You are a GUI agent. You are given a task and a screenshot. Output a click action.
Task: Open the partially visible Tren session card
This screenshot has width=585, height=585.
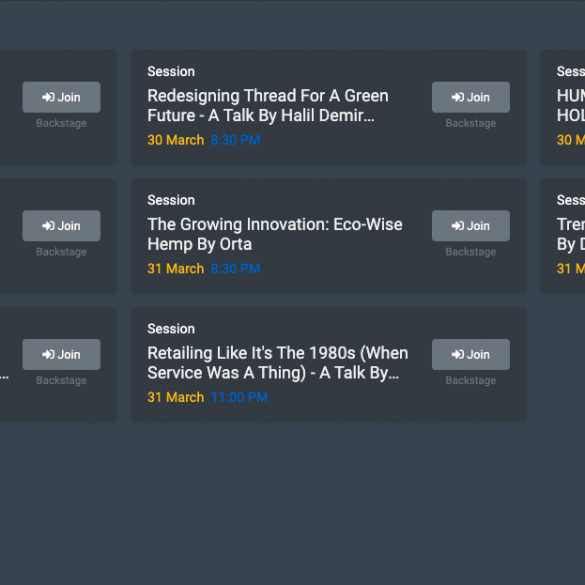(x=563, y=236)
